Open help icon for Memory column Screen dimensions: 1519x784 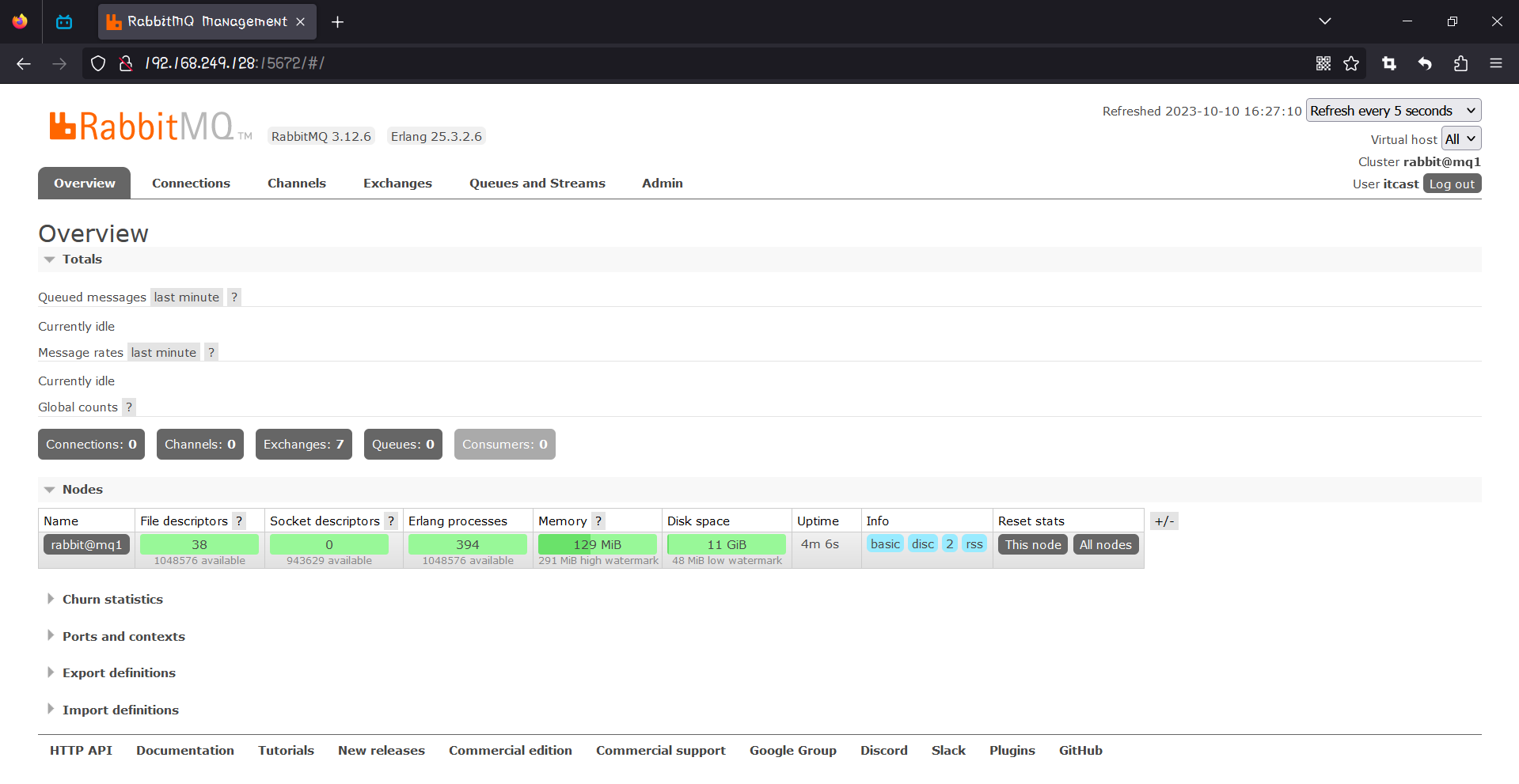pos(598,521)
